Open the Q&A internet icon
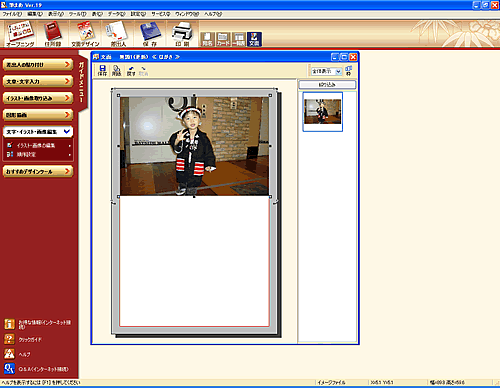Image resolution: width=500 pixels, height=388 pixels. [9, 368]
